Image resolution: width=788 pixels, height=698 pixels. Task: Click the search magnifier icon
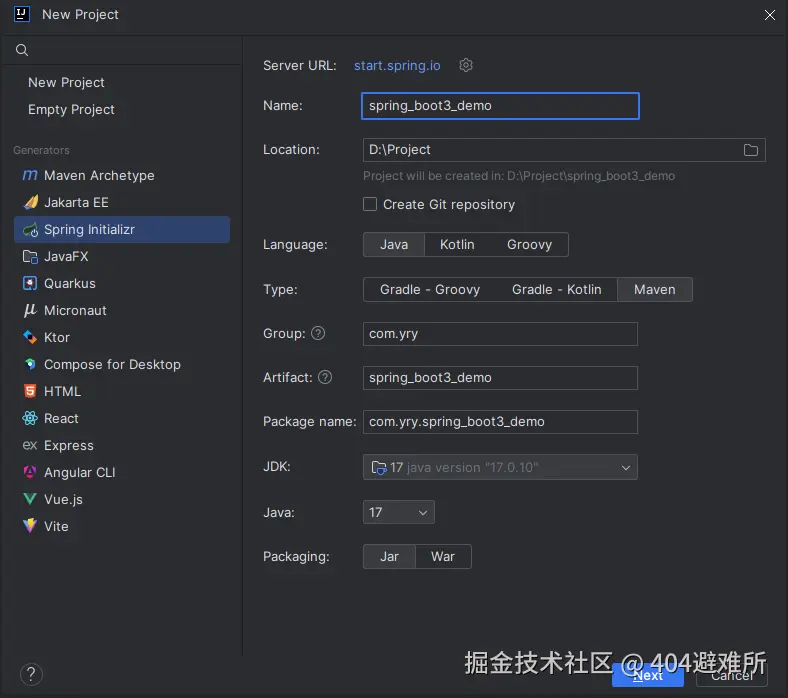(x=22, y=50)
